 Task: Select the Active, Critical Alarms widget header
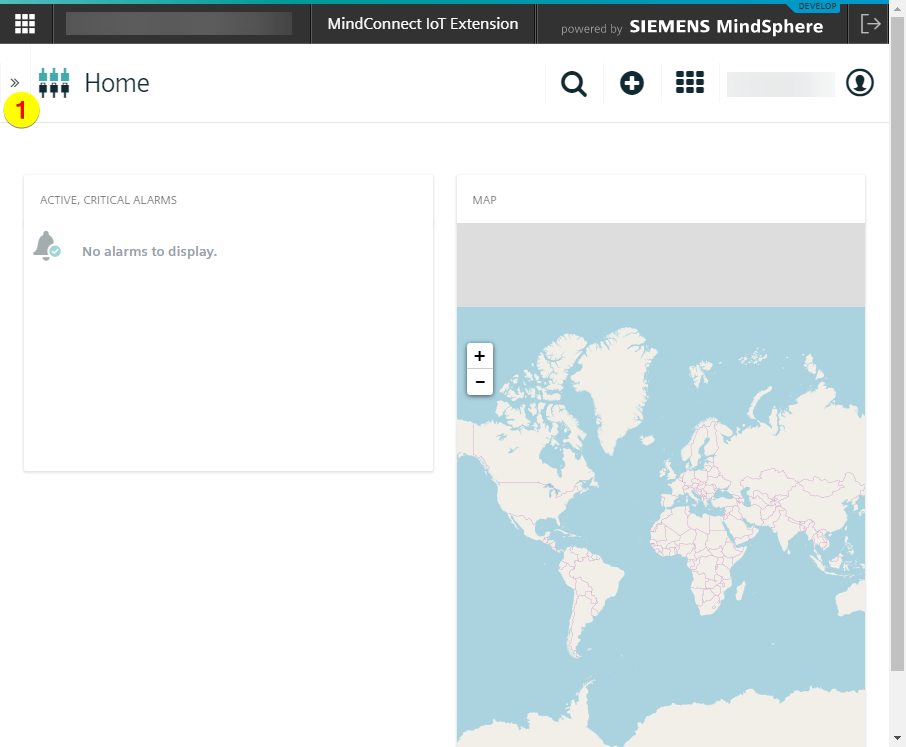[x=108, y=200]
